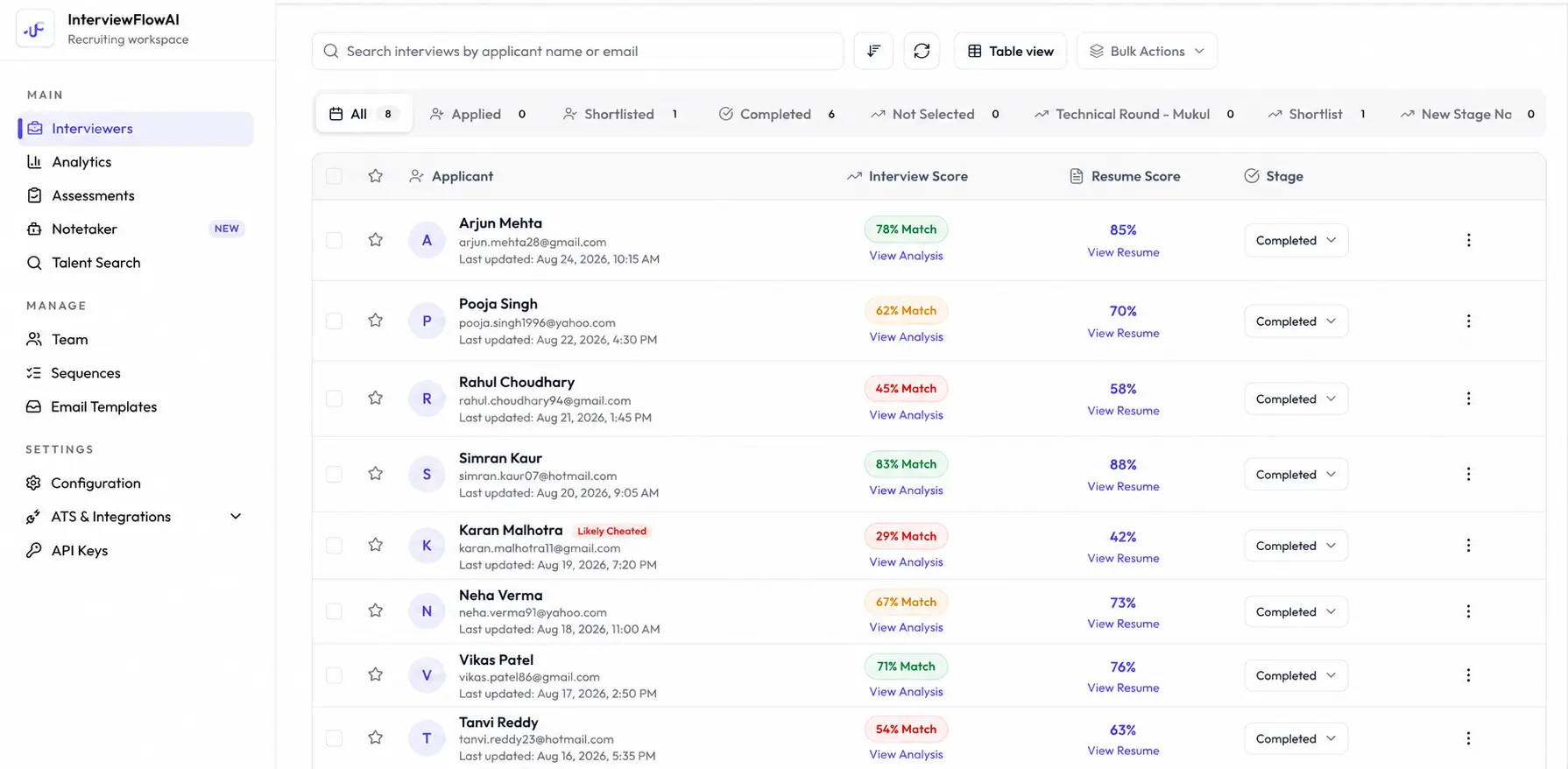Open stage dropdown for Neha Verma
Image resolution: width=1568 pixels, height=769 pixels.
point(1296,611)
